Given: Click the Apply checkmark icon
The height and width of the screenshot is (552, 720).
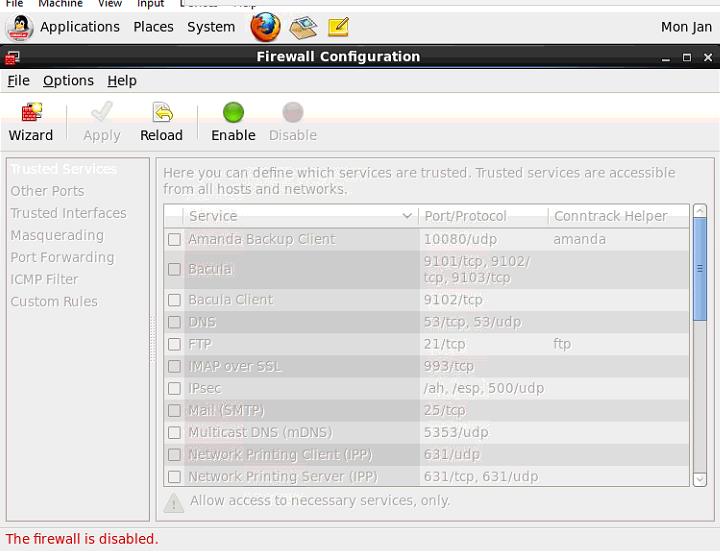Looking at the screenshot, I should click(102, 112).
